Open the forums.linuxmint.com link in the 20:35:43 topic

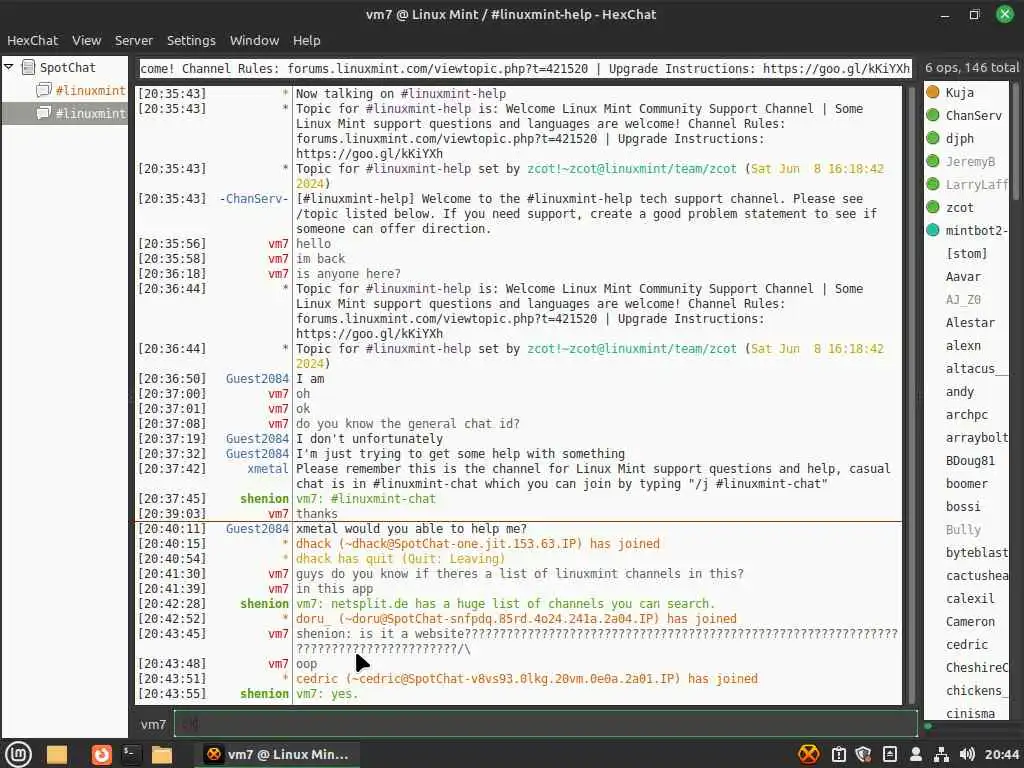click(x=447, y=138)
